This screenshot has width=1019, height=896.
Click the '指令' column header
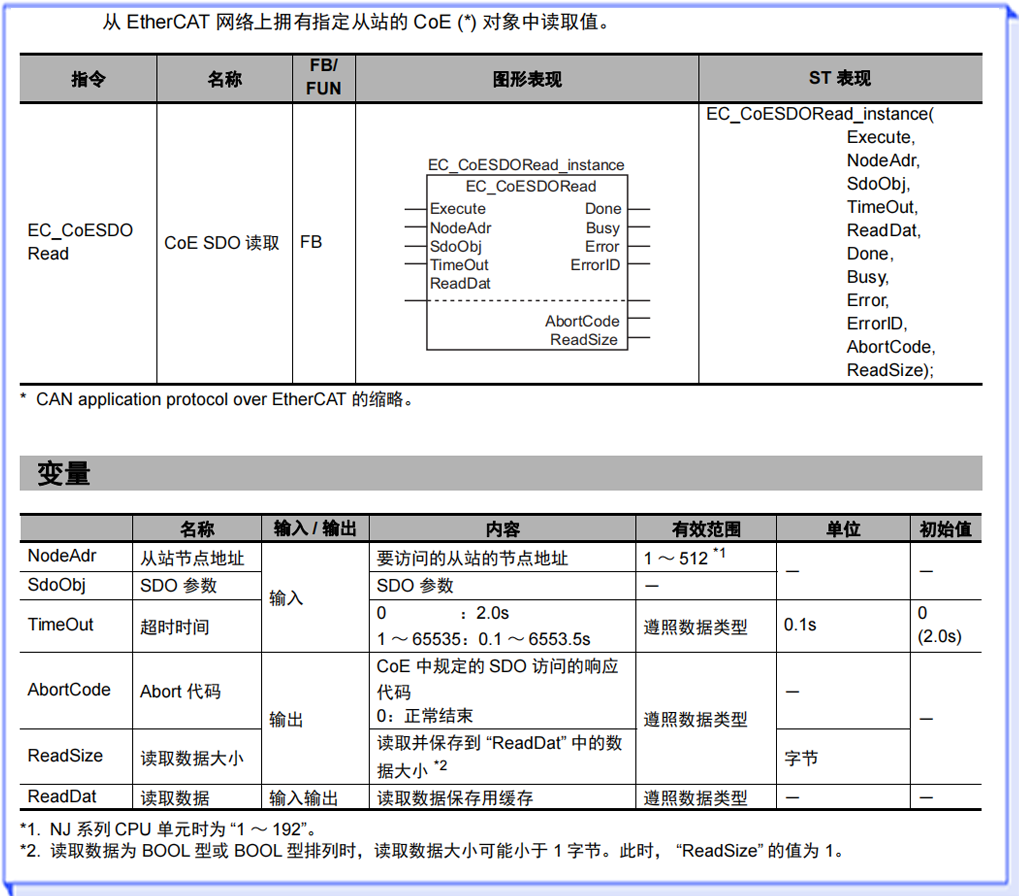88,79
